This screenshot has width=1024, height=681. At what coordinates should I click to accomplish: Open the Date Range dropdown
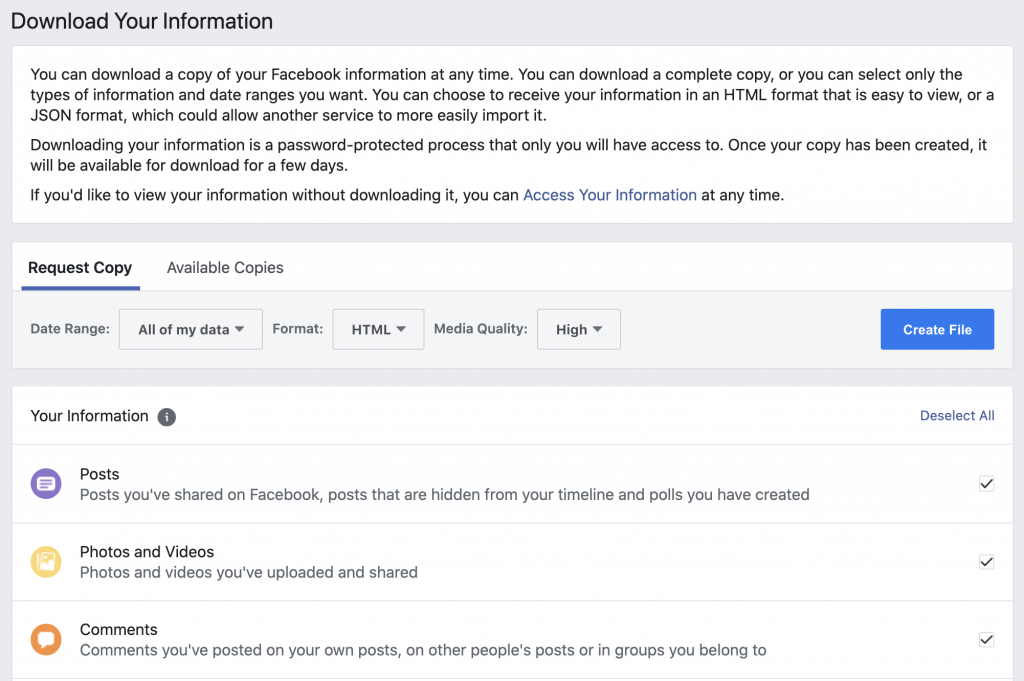coord(191,329)
